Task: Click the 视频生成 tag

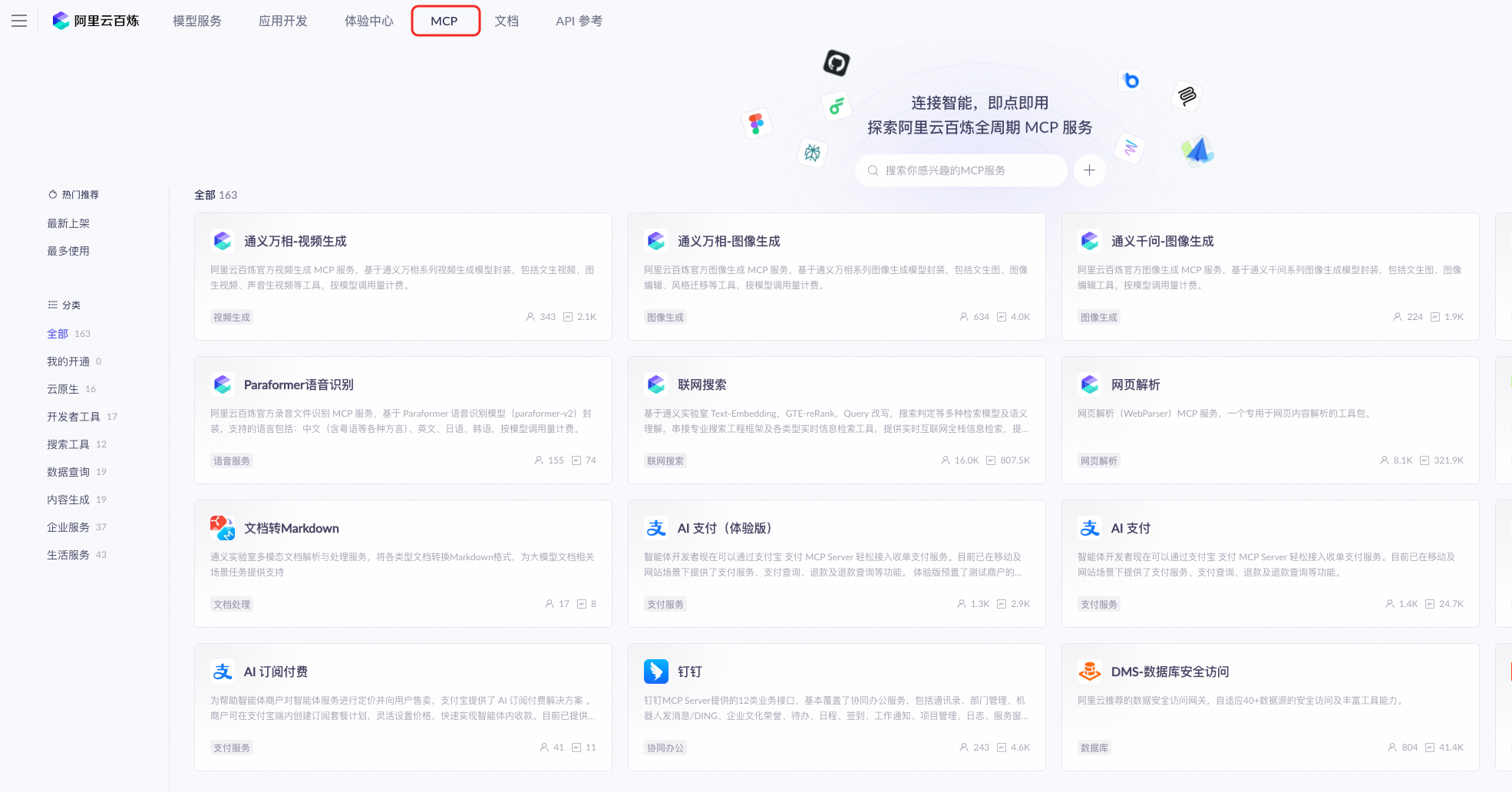Action: (232, 317)
